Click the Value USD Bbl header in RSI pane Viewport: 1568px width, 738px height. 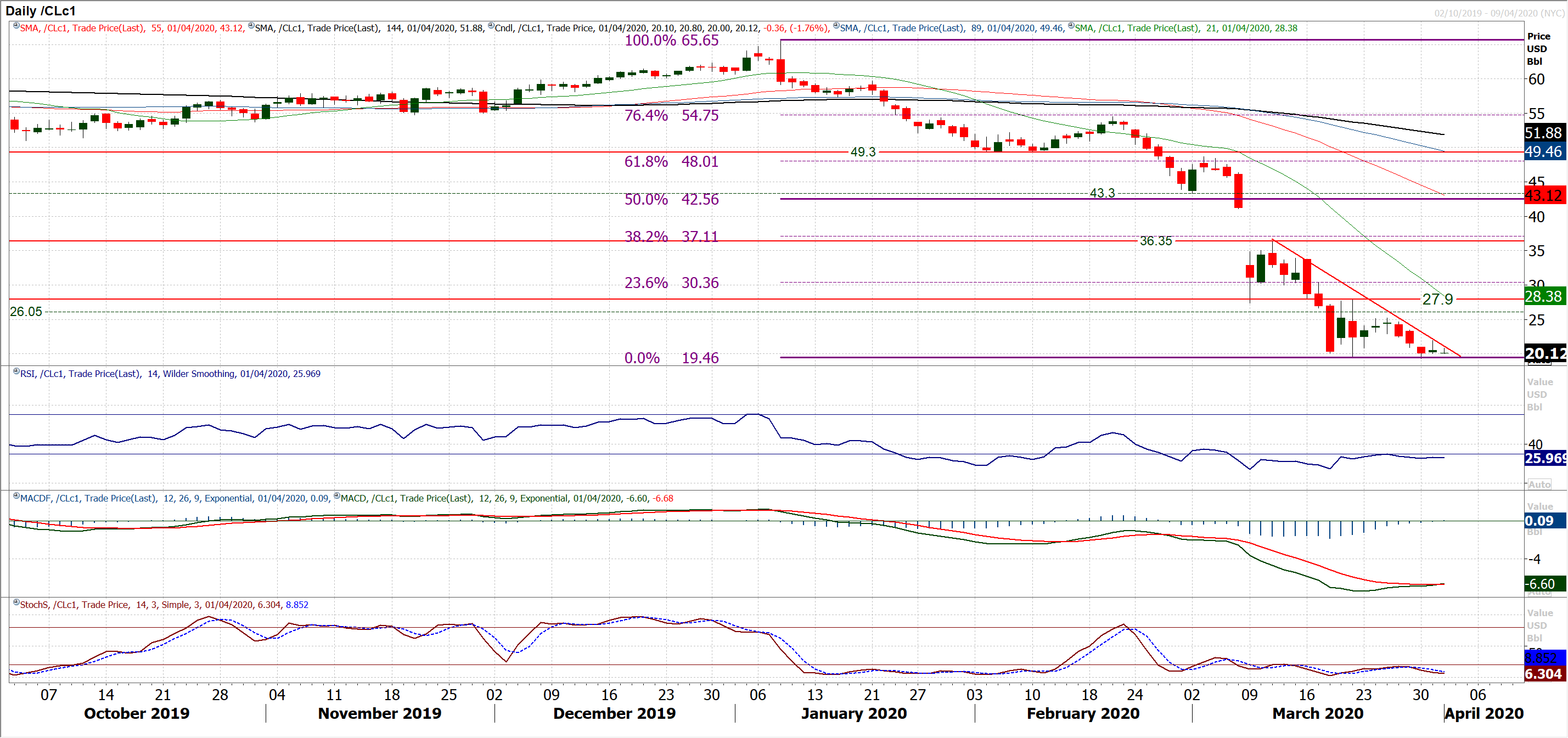coord(1540,395)
